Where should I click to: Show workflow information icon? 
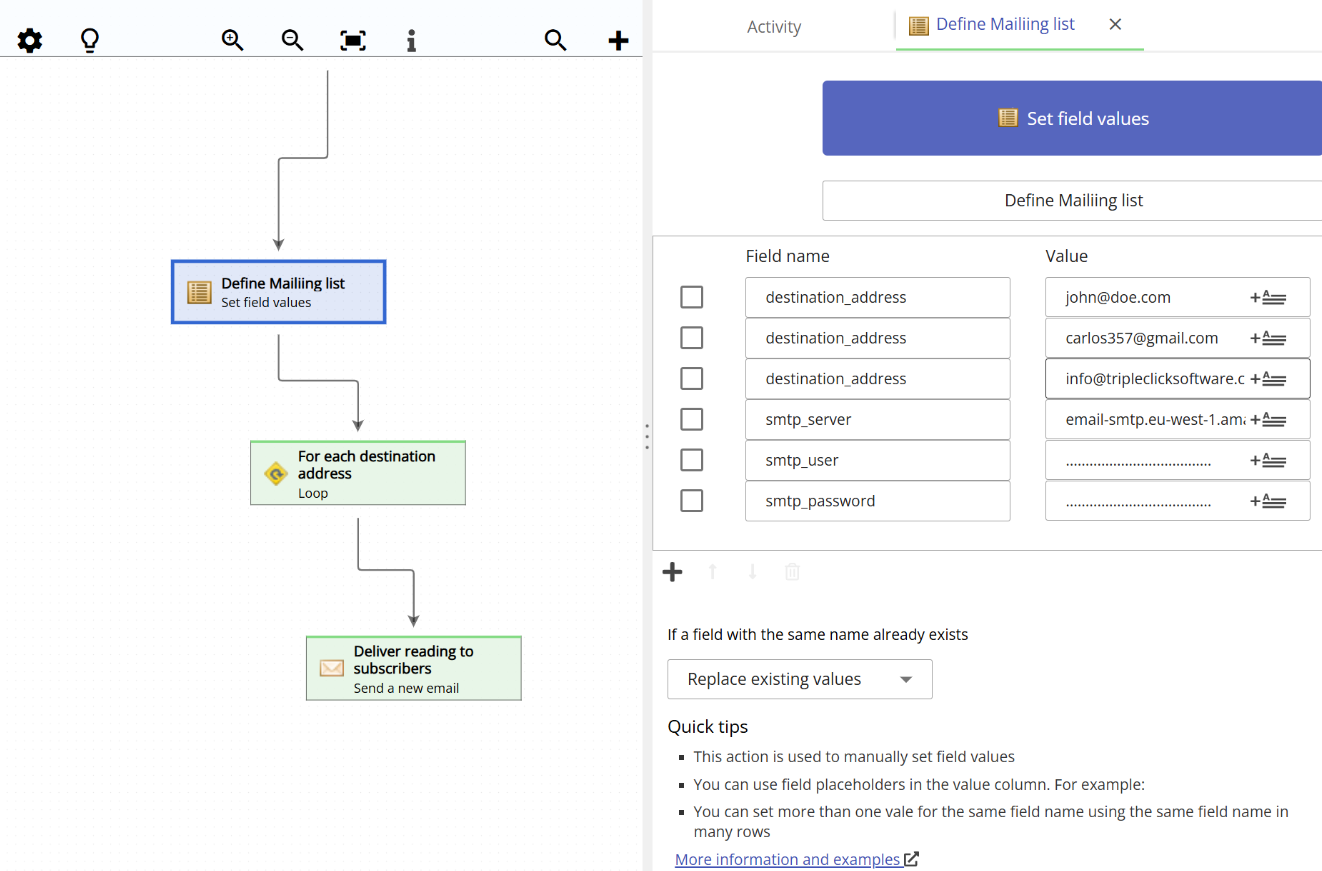[x=411, y=41]
